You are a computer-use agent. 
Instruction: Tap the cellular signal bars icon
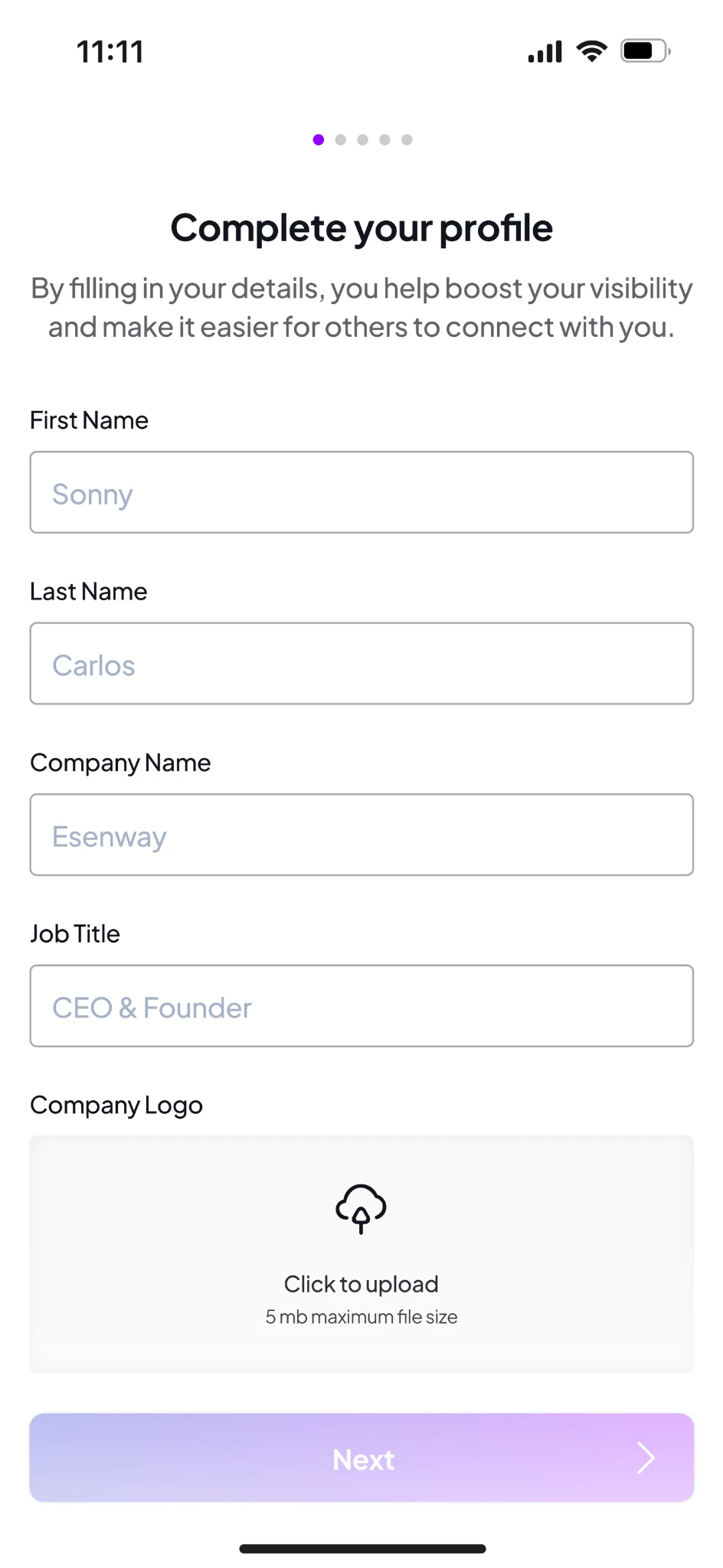tap(545, 52)
